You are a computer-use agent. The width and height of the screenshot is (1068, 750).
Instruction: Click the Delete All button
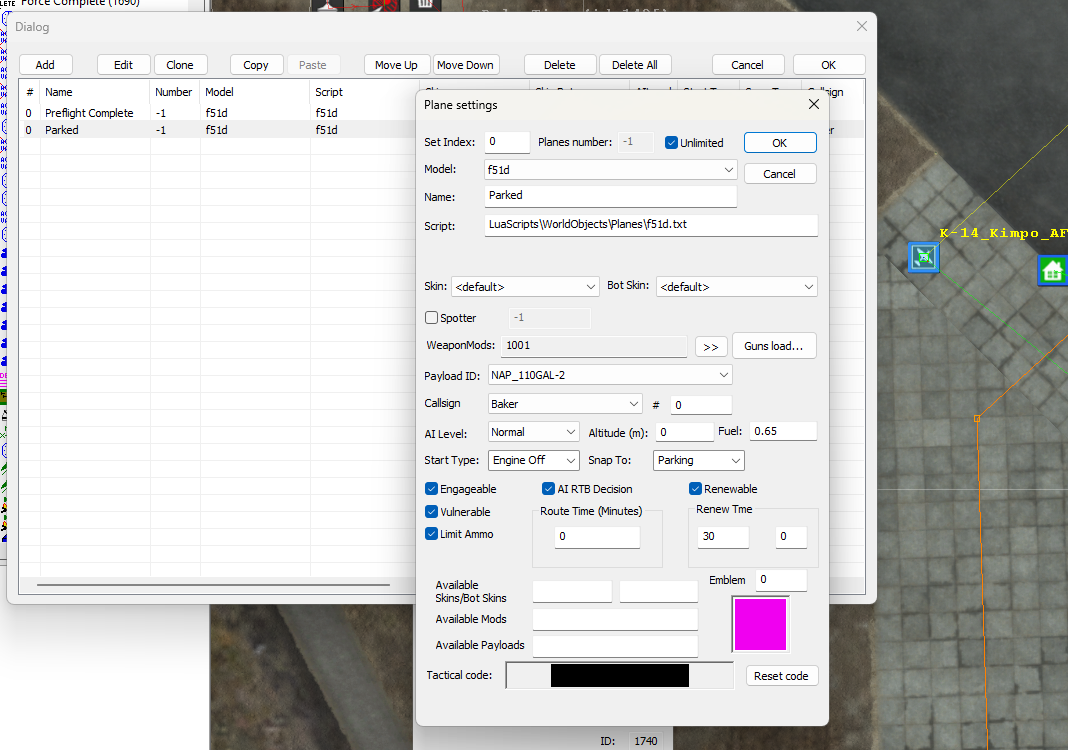(x=635, y=65)
